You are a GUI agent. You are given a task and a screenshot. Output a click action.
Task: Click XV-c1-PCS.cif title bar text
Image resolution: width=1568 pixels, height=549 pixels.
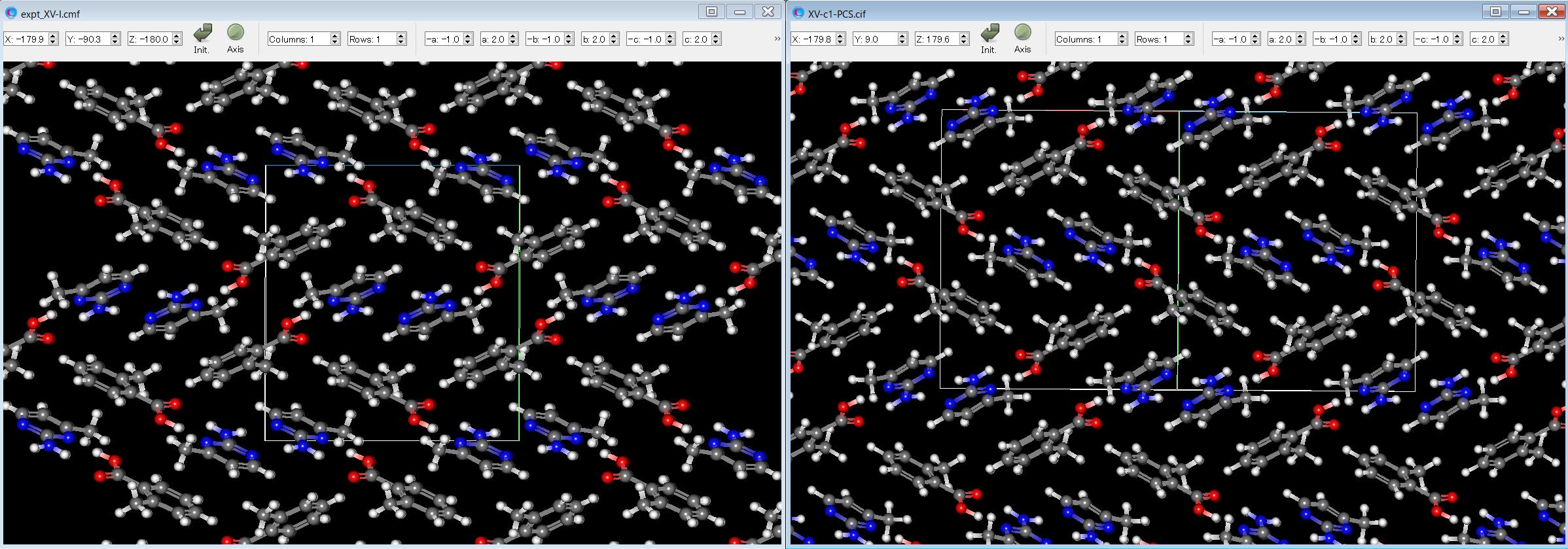click(837, 14)
